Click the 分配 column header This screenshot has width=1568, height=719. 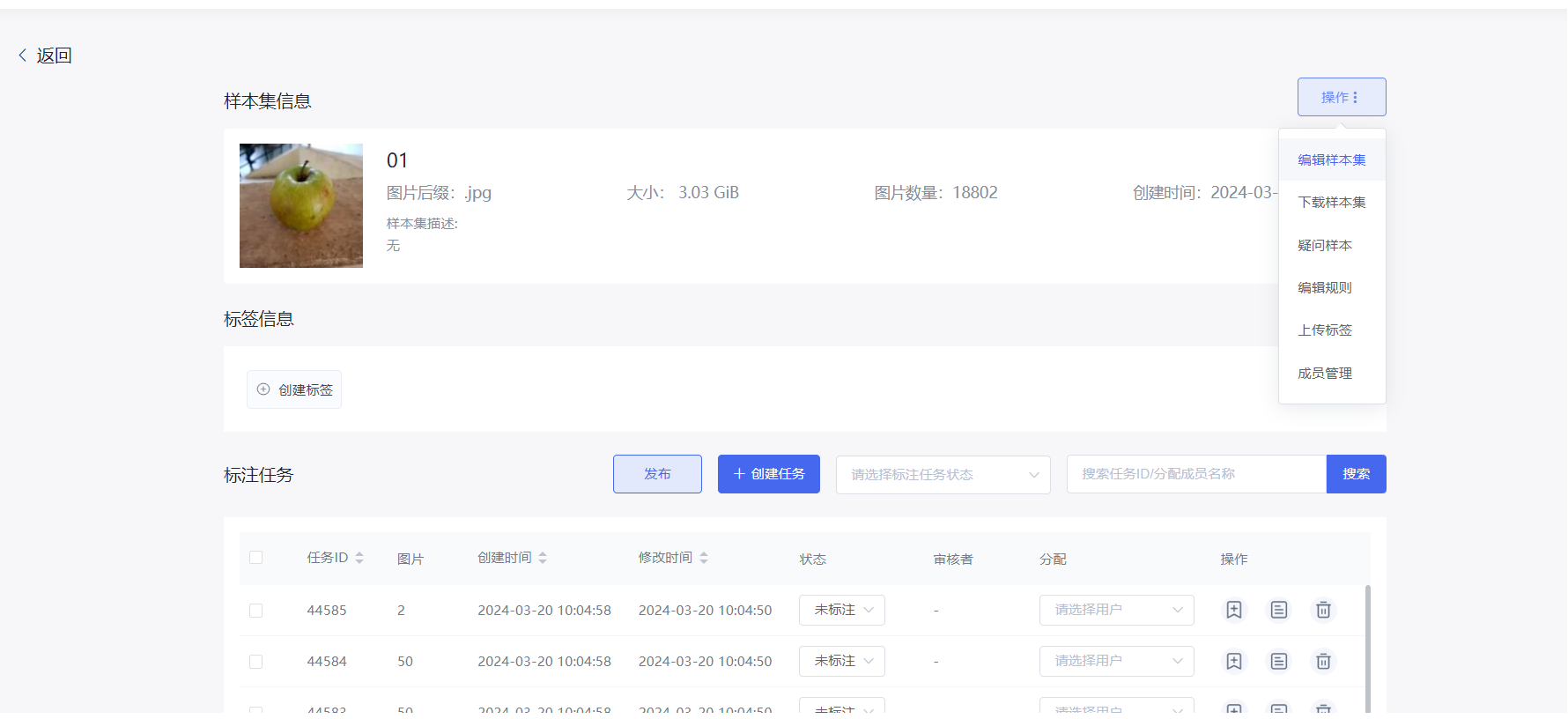click(1053, 560)
